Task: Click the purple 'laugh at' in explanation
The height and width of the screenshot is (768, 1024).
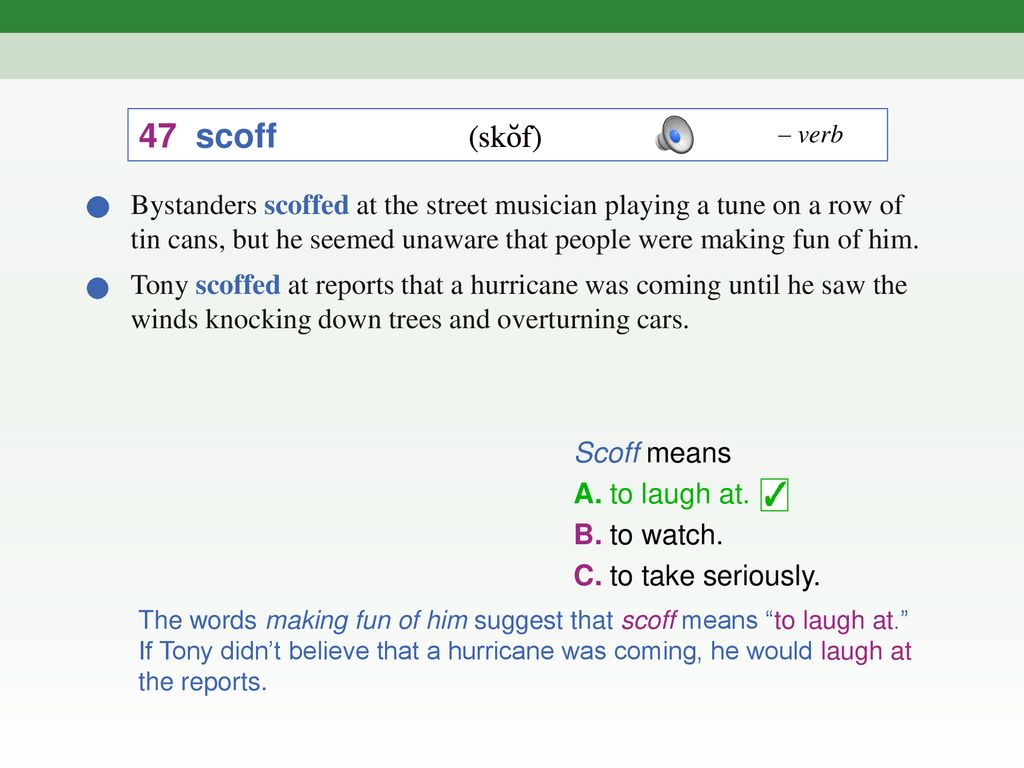Action: pos(866,651)
